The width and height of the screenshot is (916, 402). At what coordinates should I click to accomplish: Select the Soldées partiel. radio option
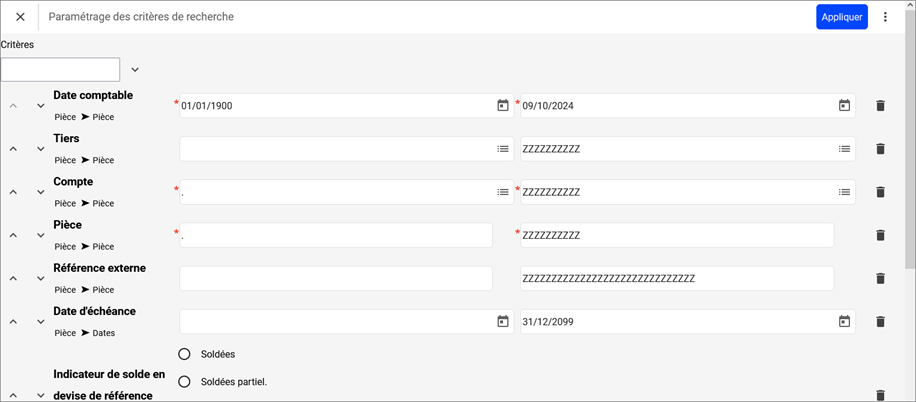[184, 381]
